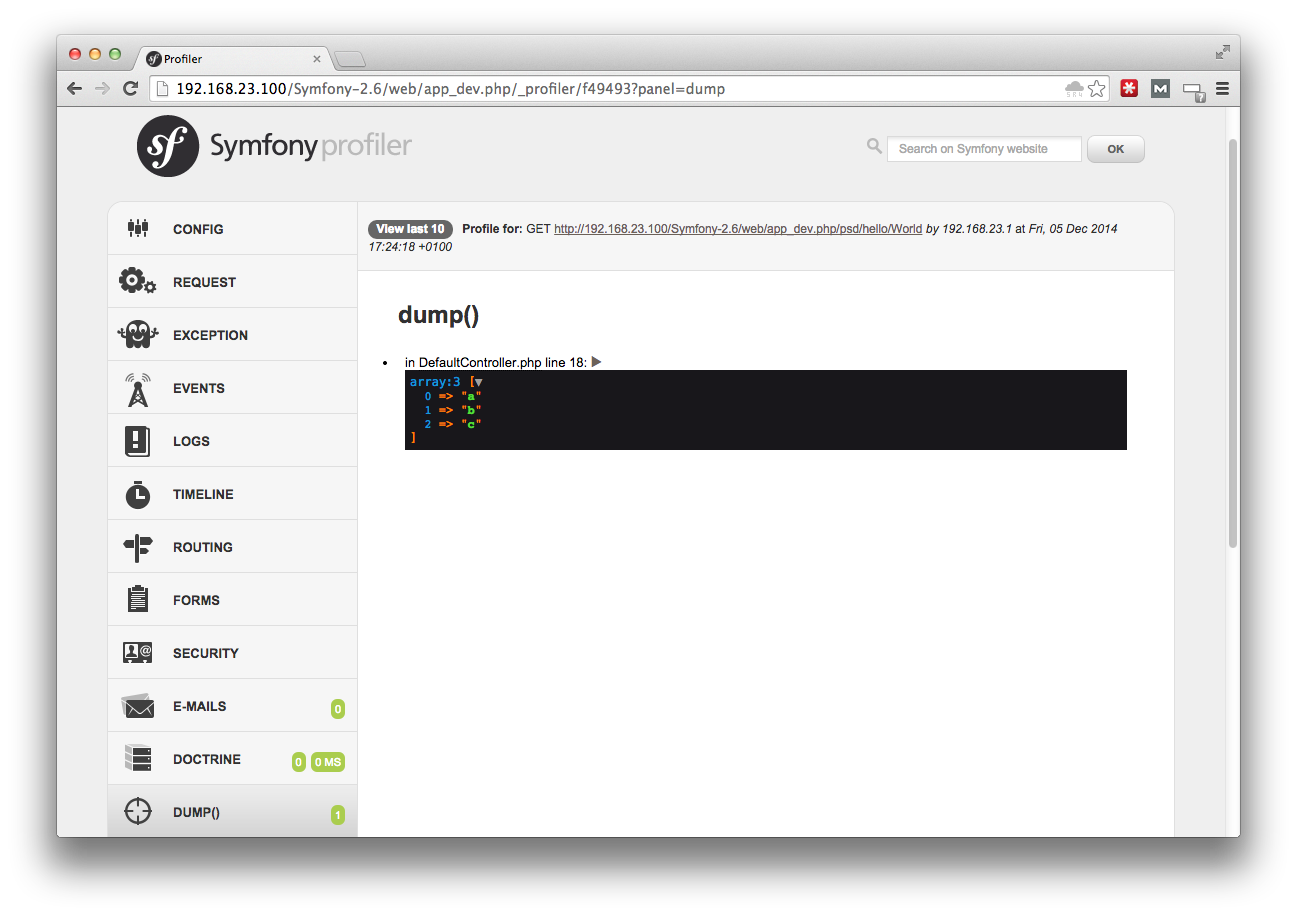
Task: Click the OK search button
Action: tap(1115, 149)
